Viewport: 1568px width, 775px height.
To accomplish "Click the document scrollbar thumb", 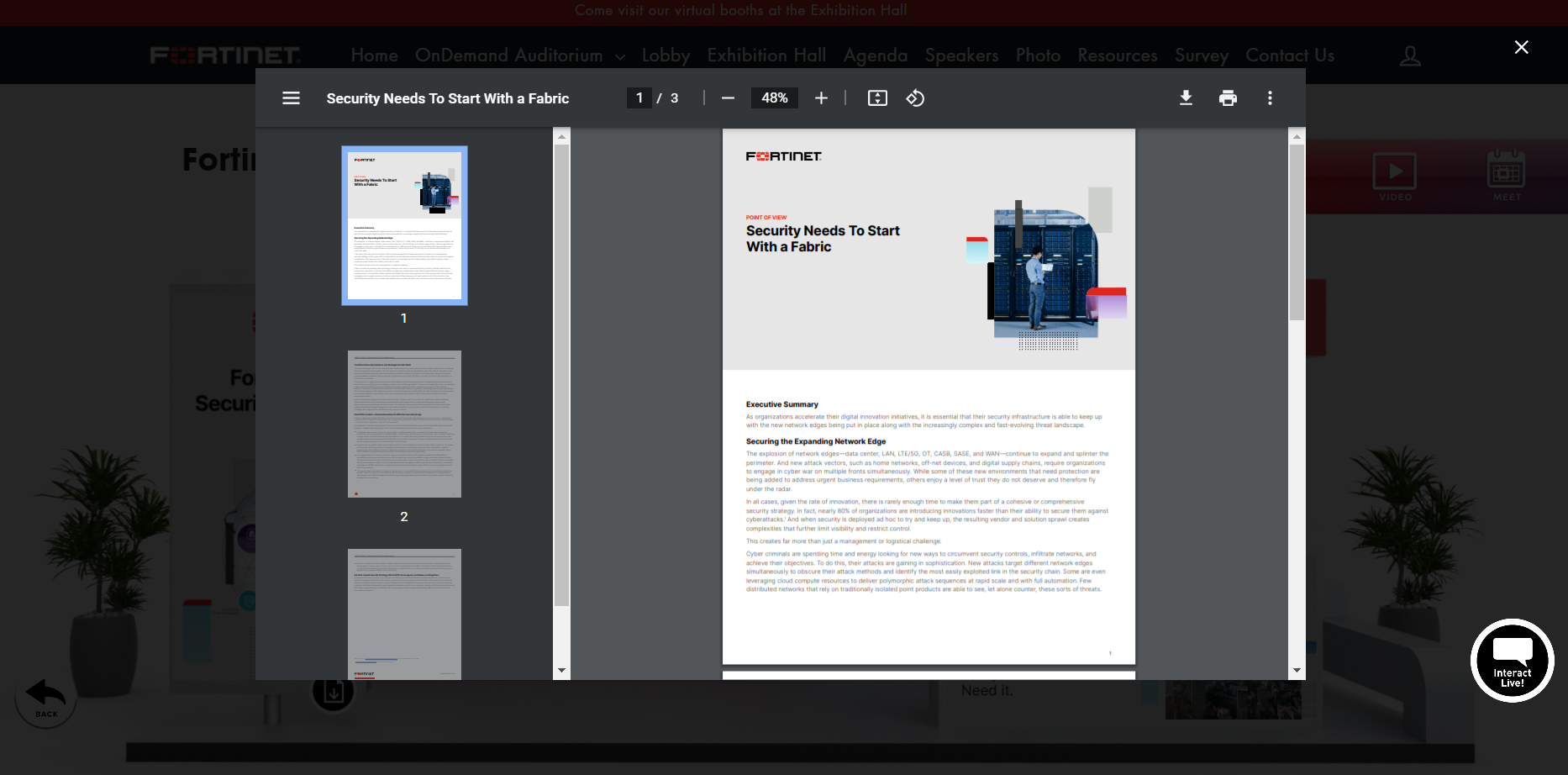I will 1297,233.
